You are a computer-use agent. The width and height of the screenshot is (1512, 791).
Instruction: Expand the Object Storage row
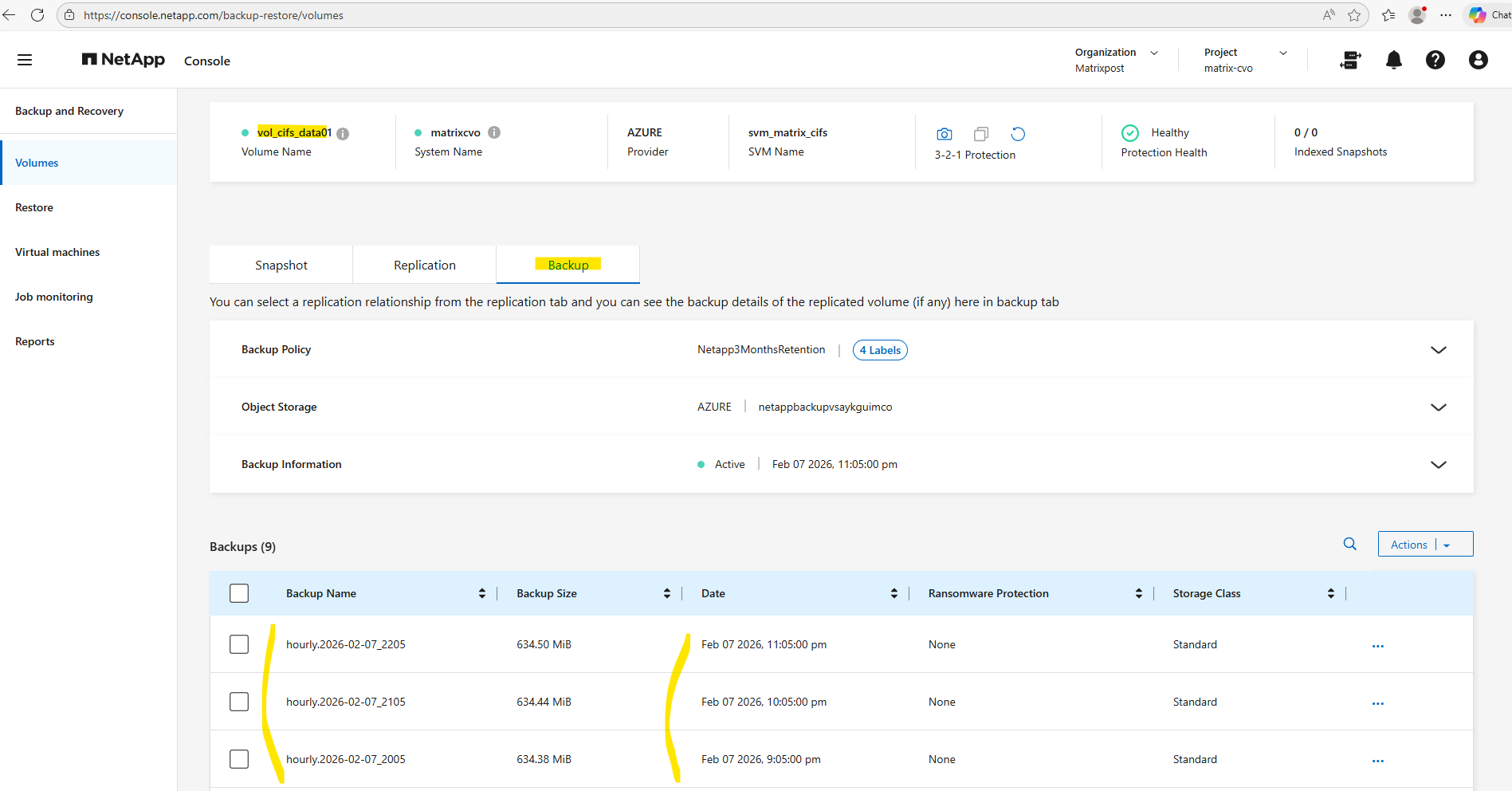click(x=1438, y=407)
